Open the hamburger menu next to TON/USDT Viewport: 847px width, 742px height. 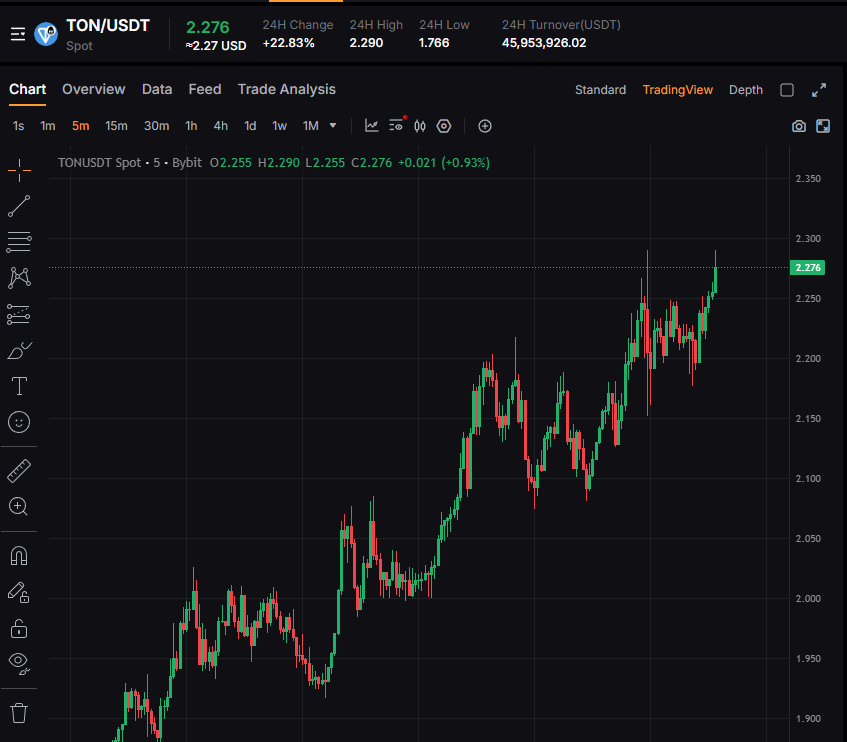tap(18, 35)
